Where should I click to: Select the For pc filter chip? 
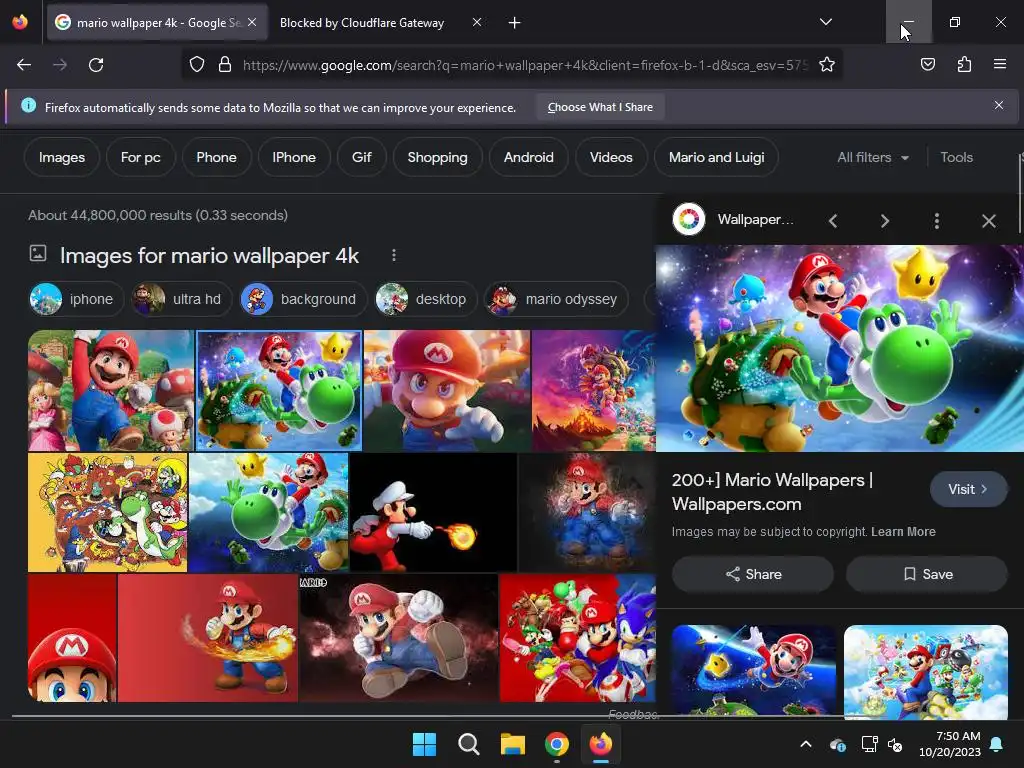pos(140,157)
